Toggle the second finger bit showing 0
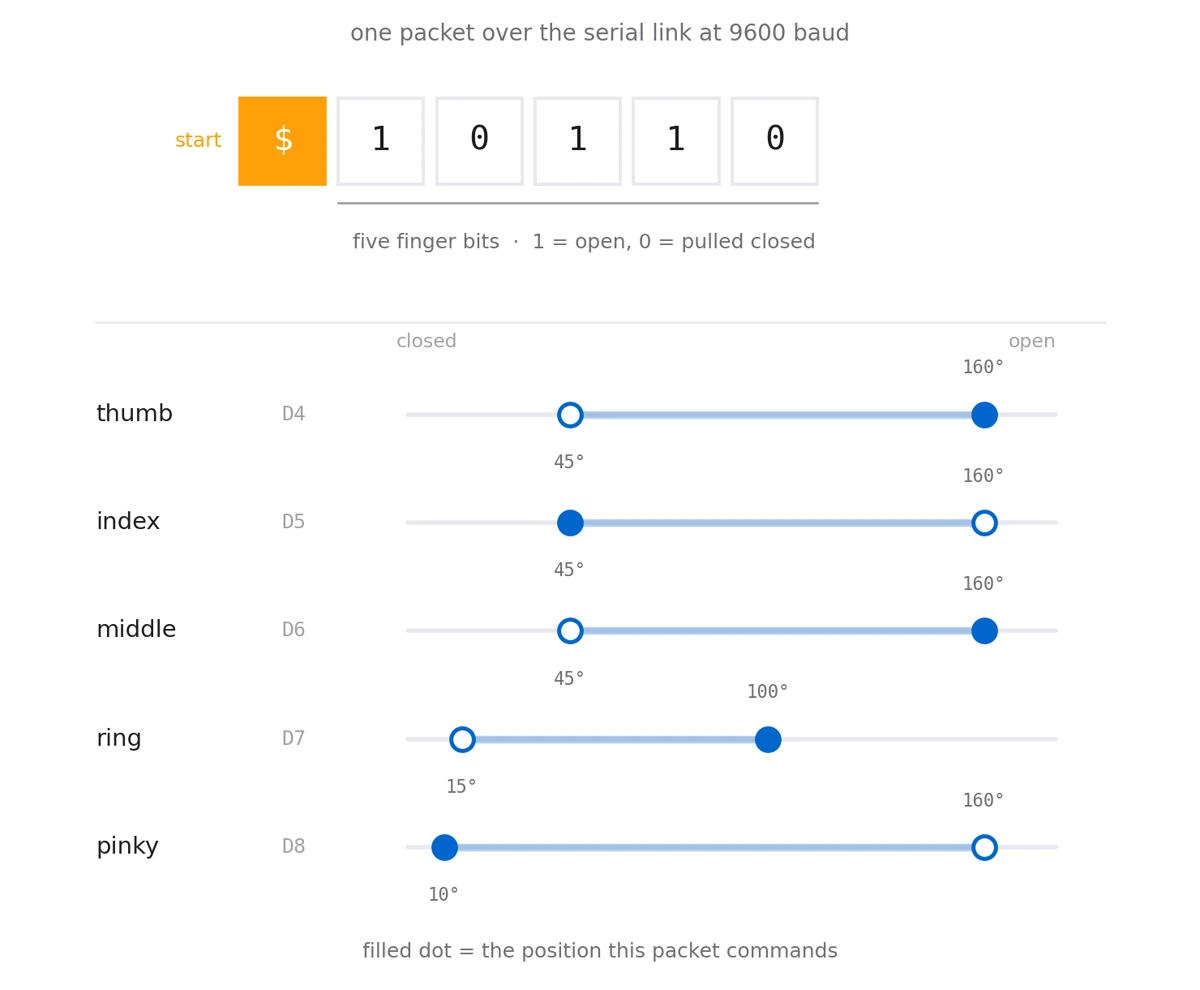Screen dimensions: 1200x990 pos(479,141)
